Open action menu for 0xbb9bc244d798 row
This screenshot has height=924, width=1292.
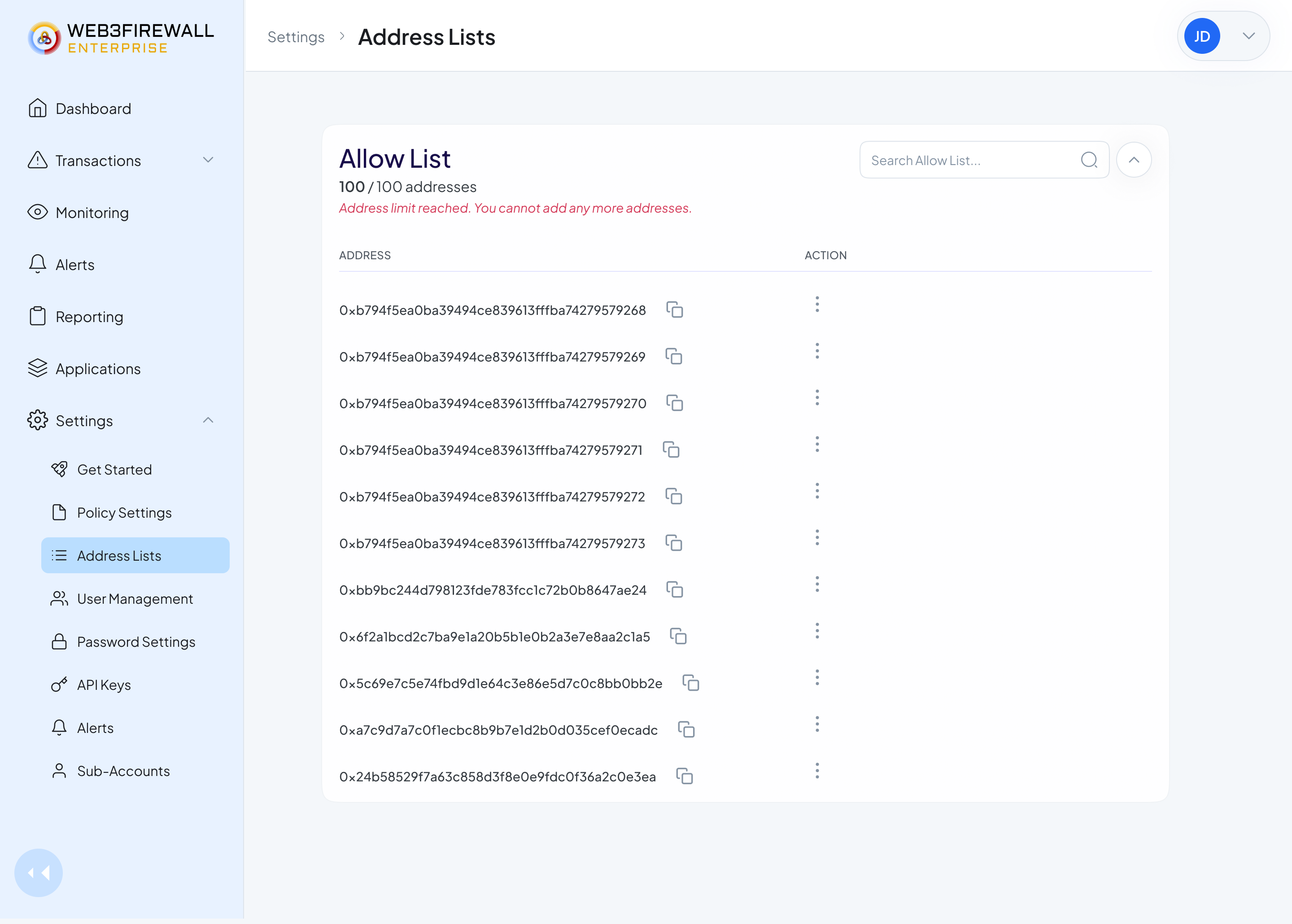817,584
